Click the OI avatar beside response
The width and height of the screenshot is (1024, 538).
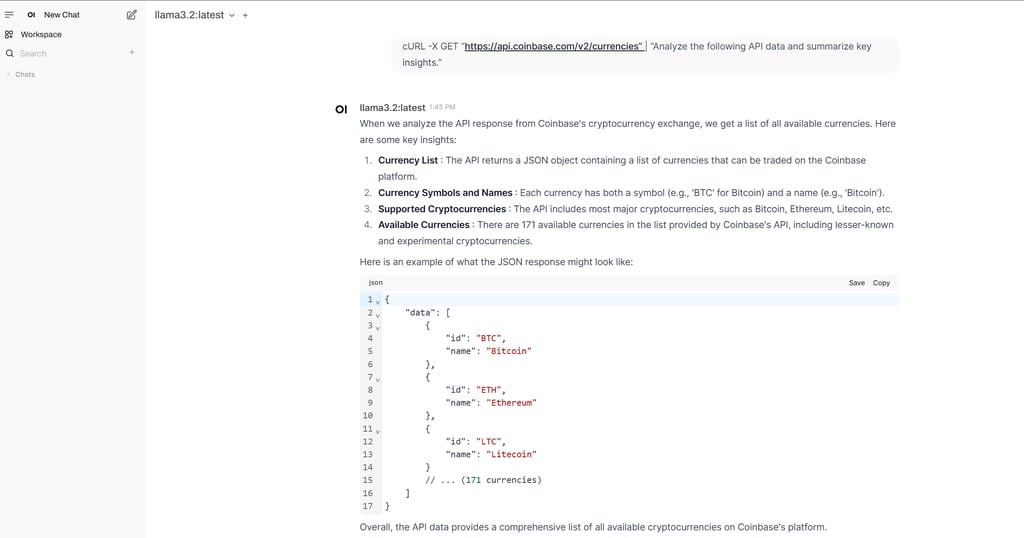tap(341, 109)
